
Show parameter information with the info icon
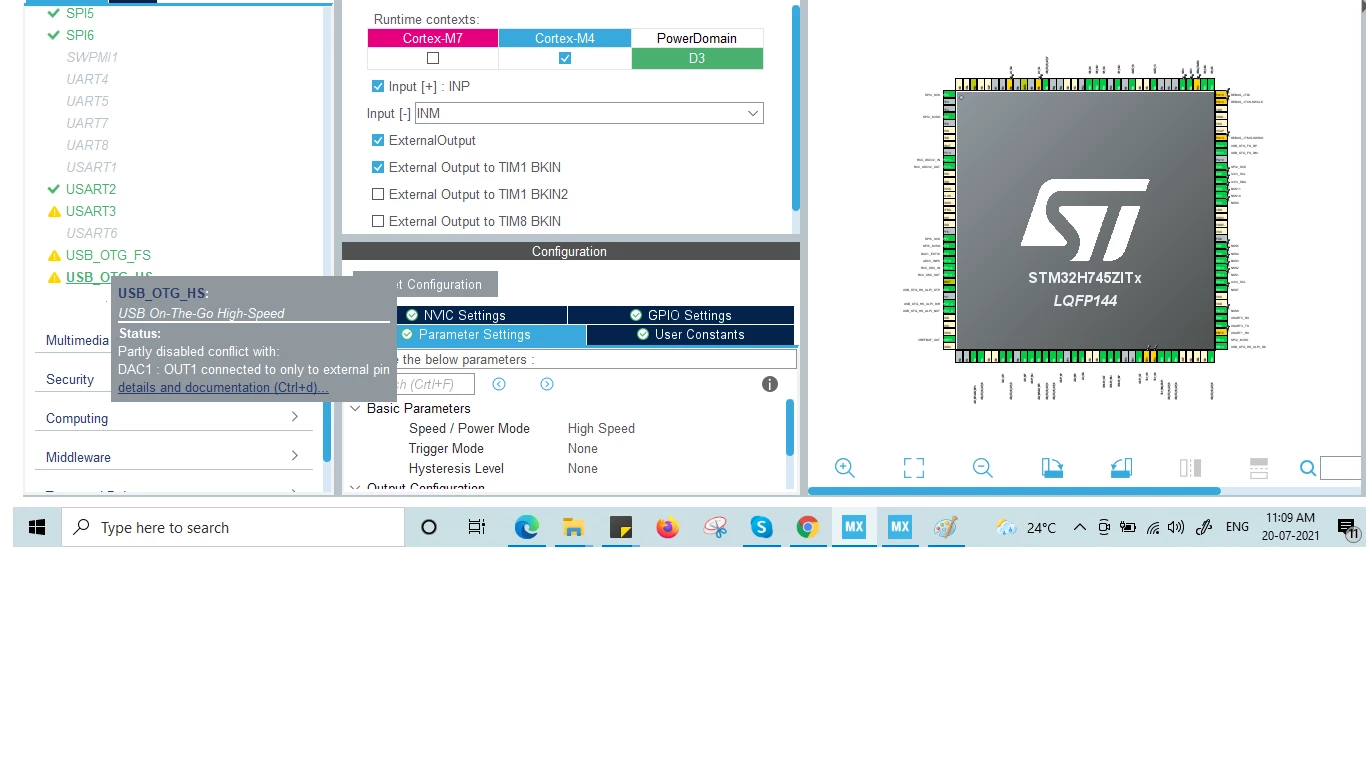point(770,384)
